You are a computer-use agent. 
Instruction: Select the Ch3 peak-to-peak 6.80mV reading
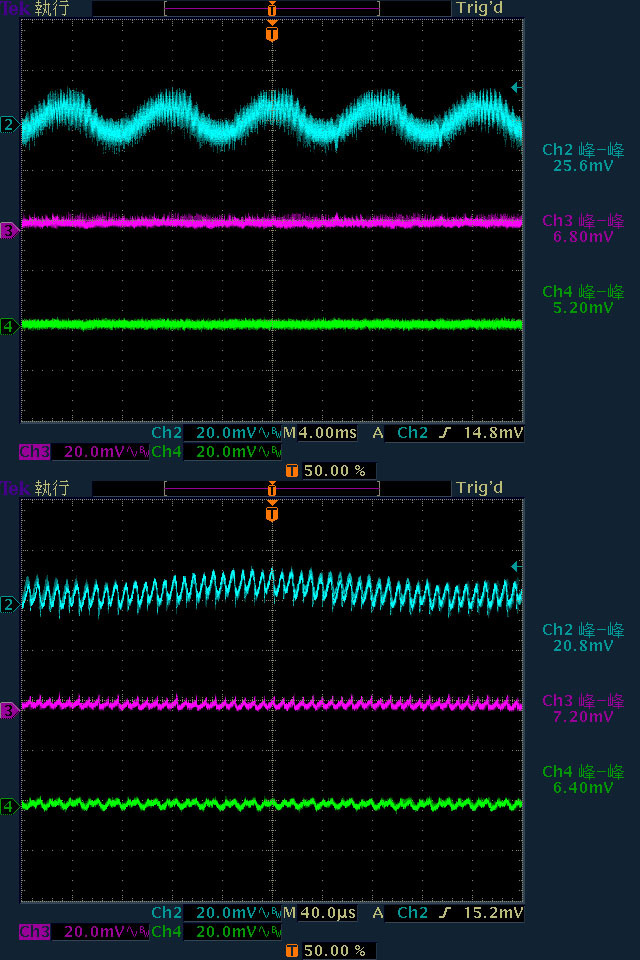coord(583,229)
